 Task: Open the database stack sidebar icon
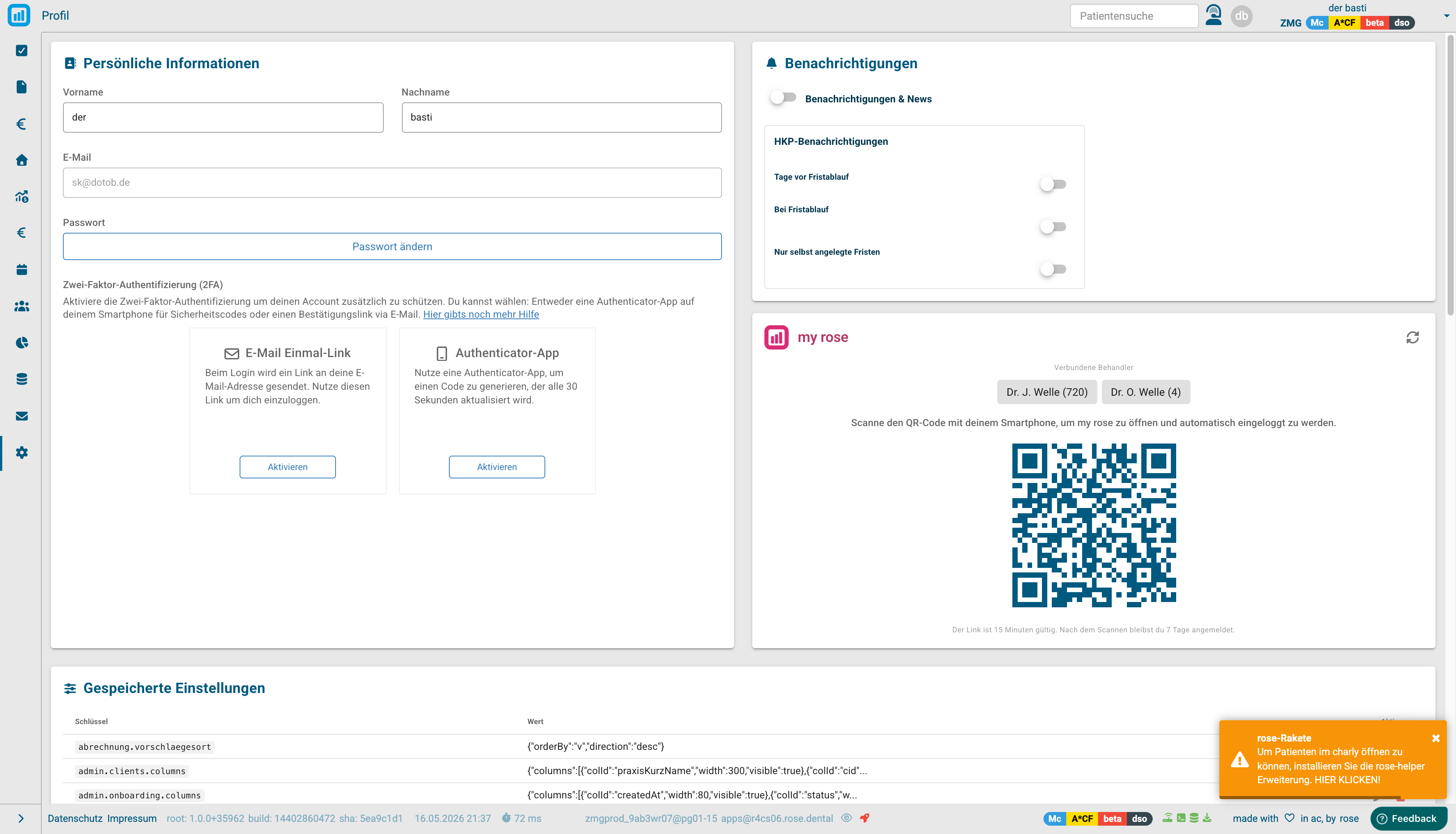click(x=22, y=379)
